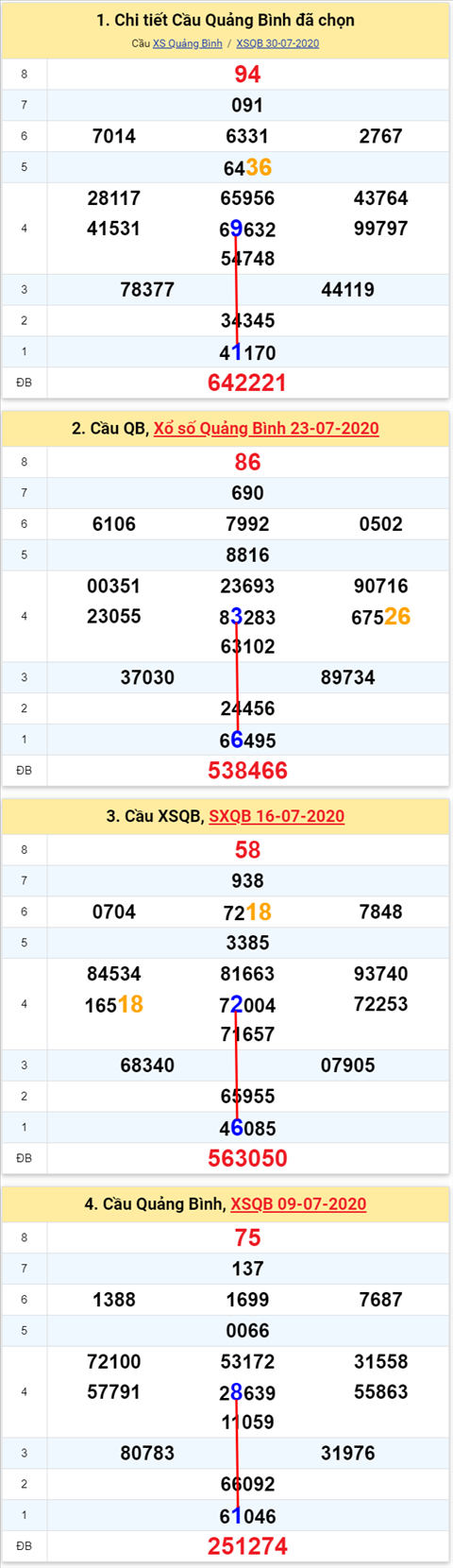The width and height of the screenshot is (453, 1568).
Task: Click the number 6106
Action: point(114,524)
